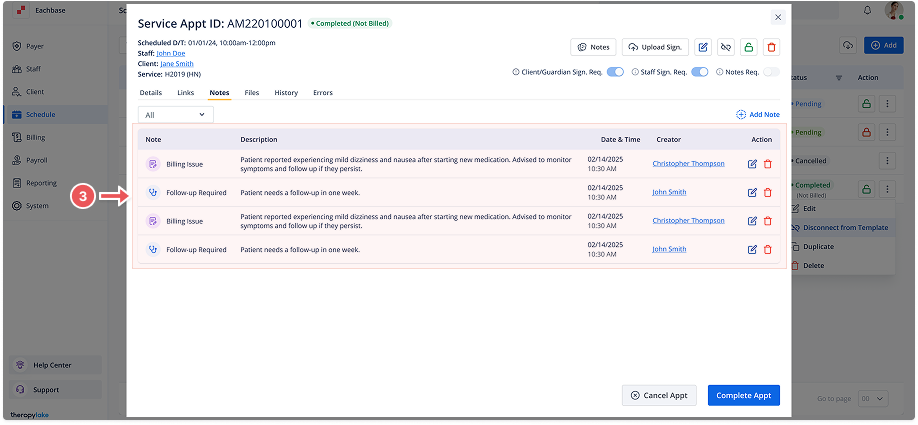This screenshot has width=918, height=425.
Task: Delete the first Follow-up Required note
Action: pyautogui.click(x=768, y=192)
